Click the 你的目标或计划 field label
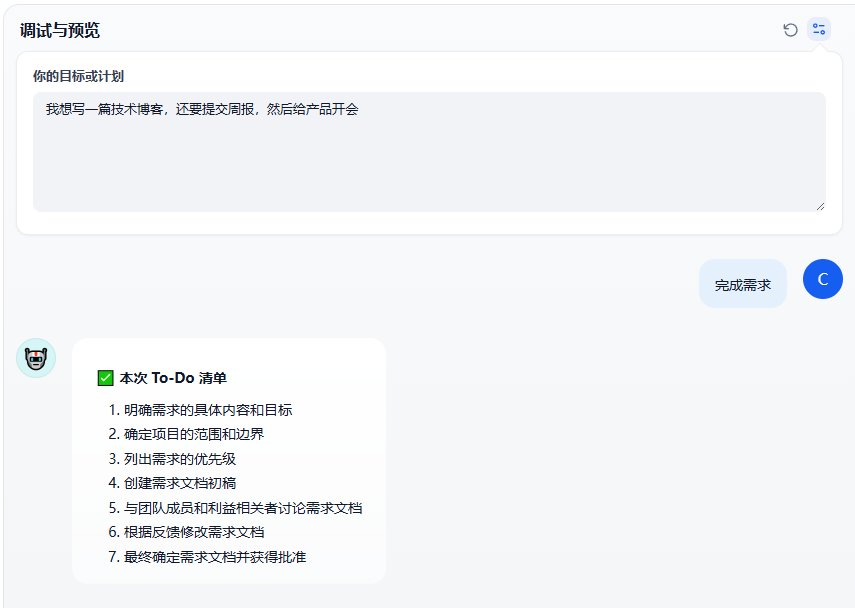 [x=78, y=76]
